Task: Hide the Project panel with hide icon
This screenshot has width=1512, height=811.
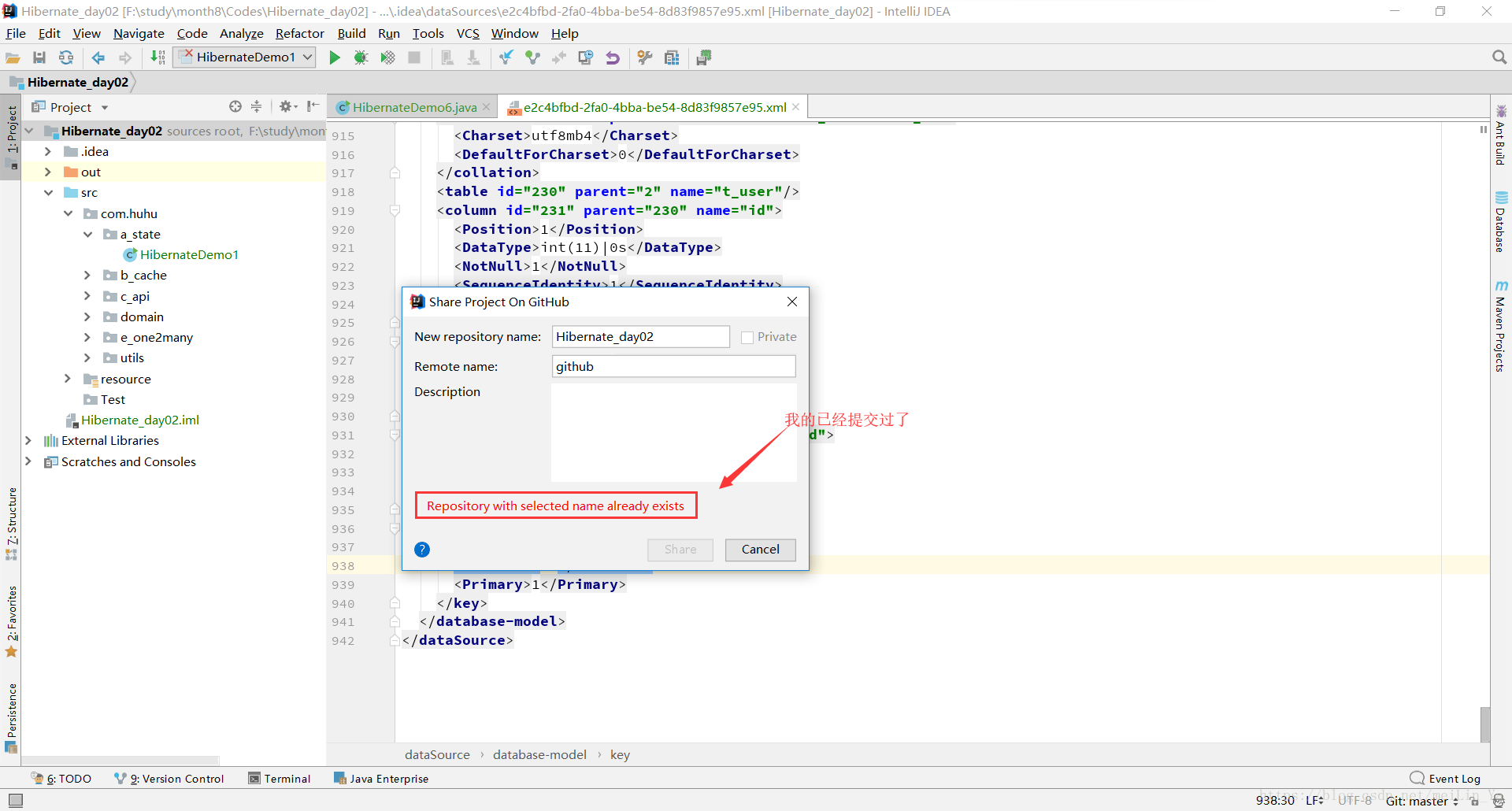Action: pos(313,106)
